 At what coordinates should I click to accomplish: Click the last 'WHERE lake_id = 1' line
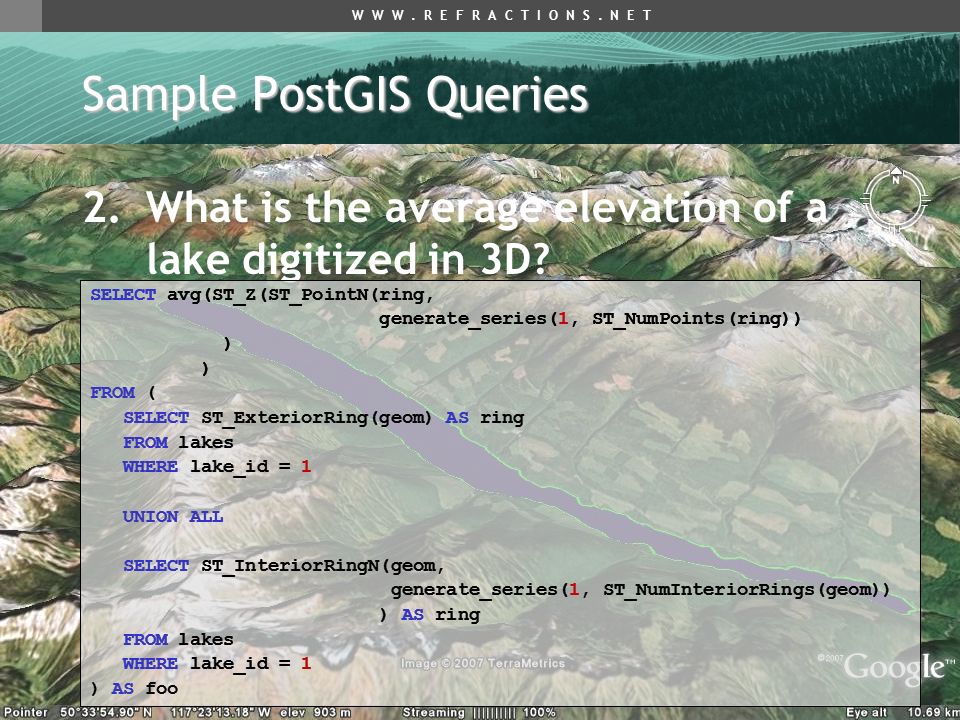pos(217,664)
